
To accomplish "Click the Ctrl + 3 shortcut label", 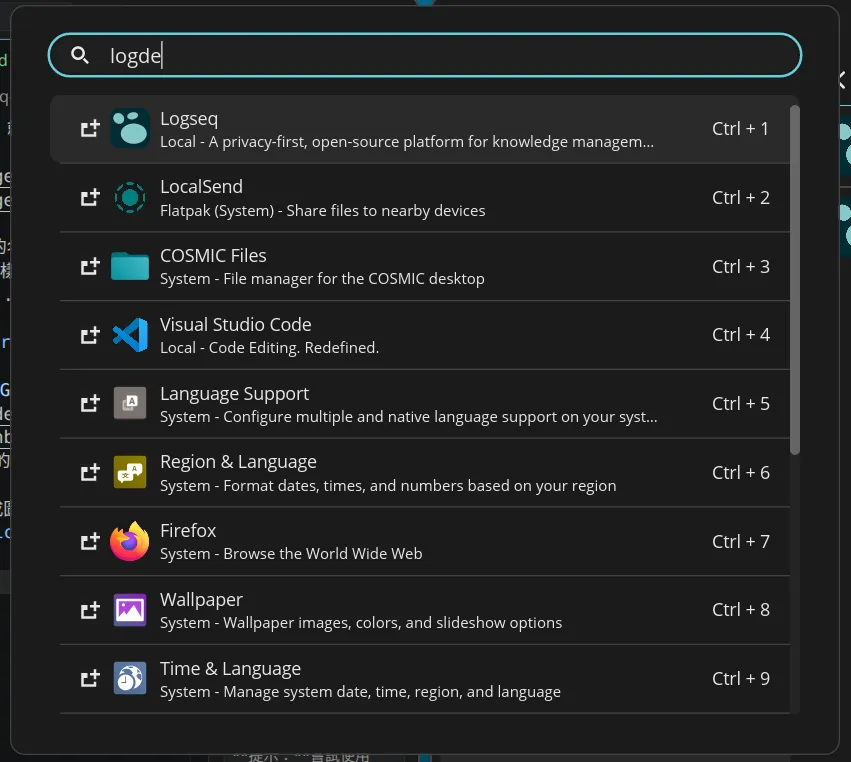I will (740, 266).
